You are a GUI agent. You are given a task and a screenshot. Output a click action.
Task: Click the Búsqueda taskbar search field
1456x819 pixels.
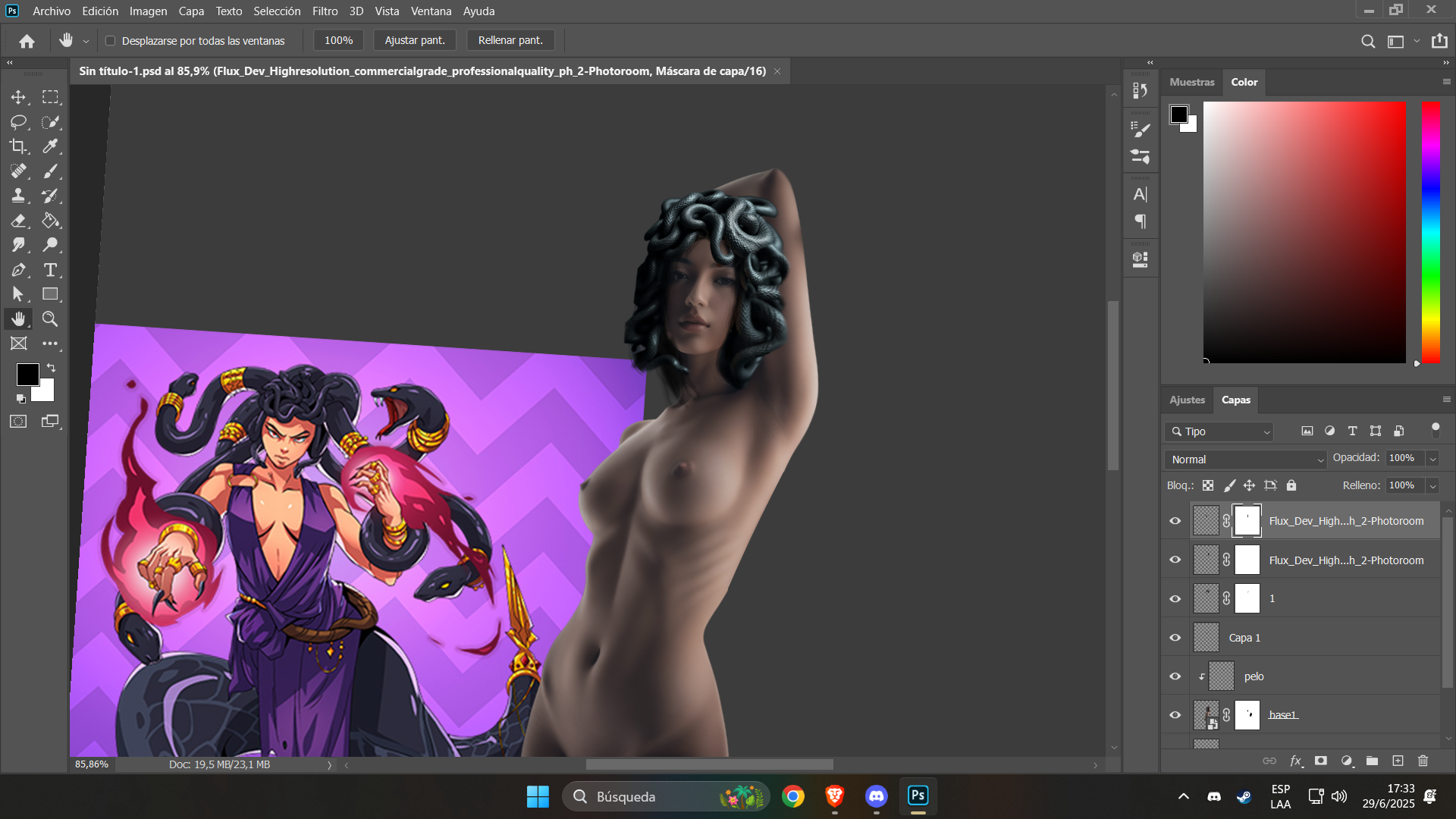[x=666, y=796]
